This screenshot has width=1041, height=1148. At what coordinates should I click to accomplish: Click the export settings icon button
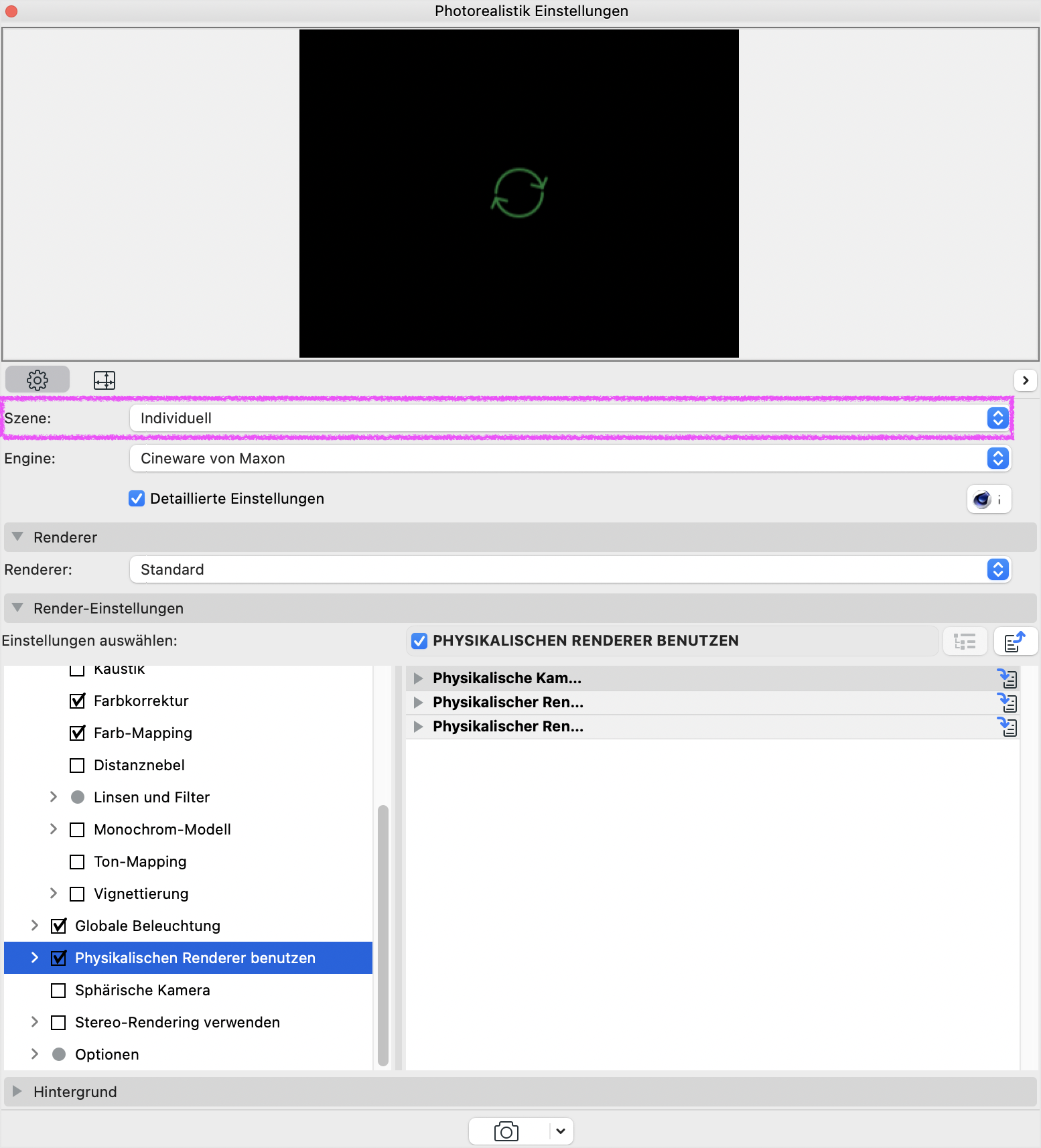coord(1016,642)
